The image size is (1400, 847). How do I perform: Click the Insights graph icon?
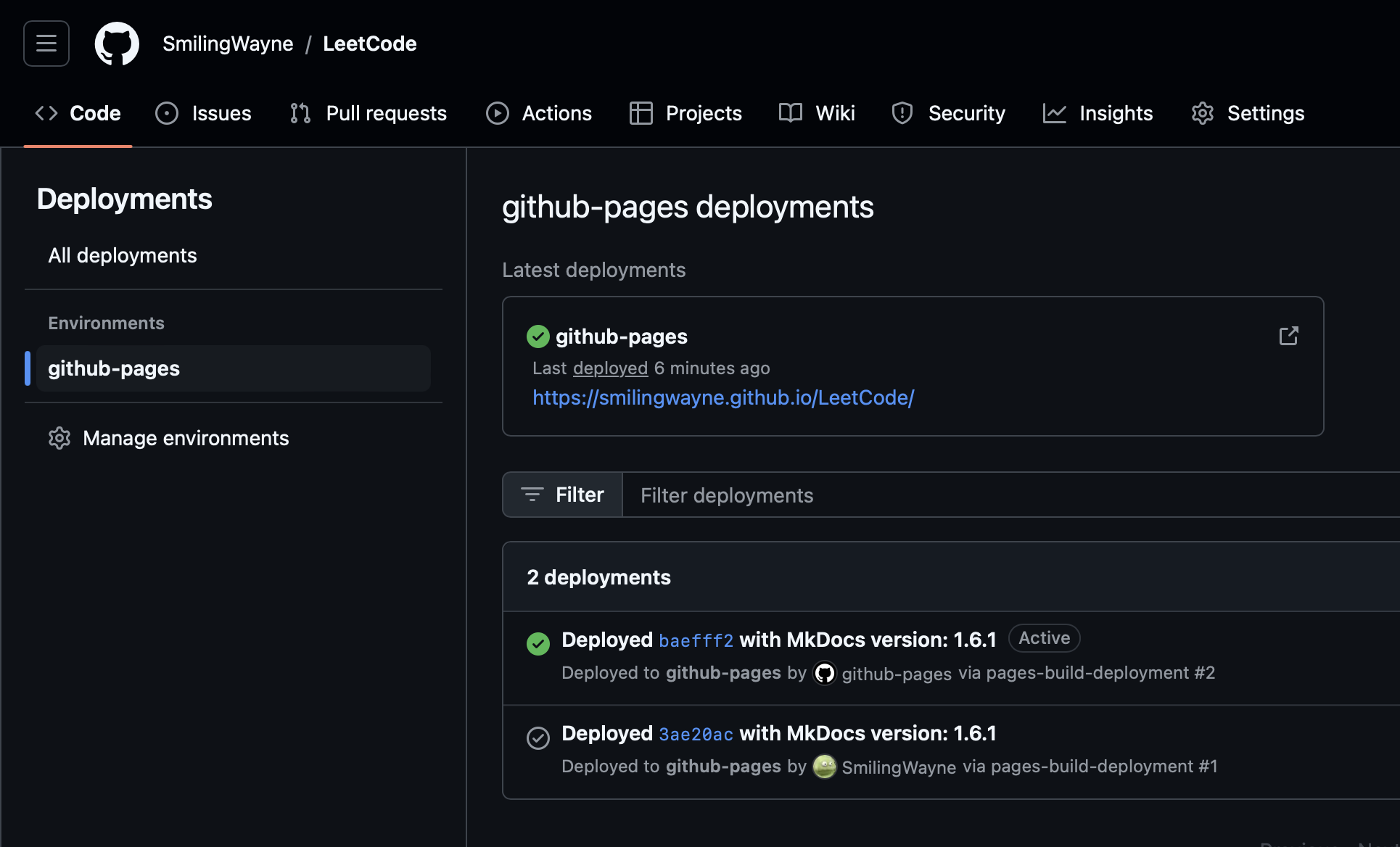pos(1055,113)
